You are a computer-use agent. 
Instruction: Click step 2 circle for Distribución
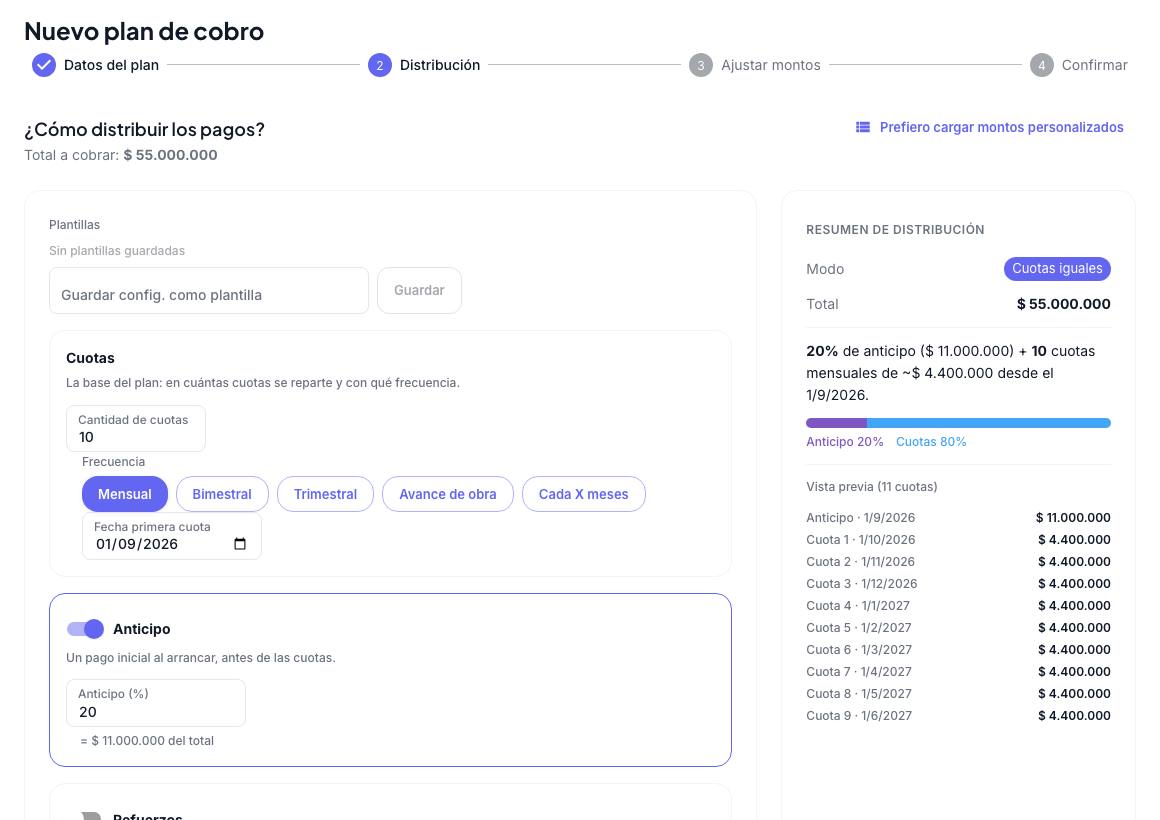[x=380, y=65]
